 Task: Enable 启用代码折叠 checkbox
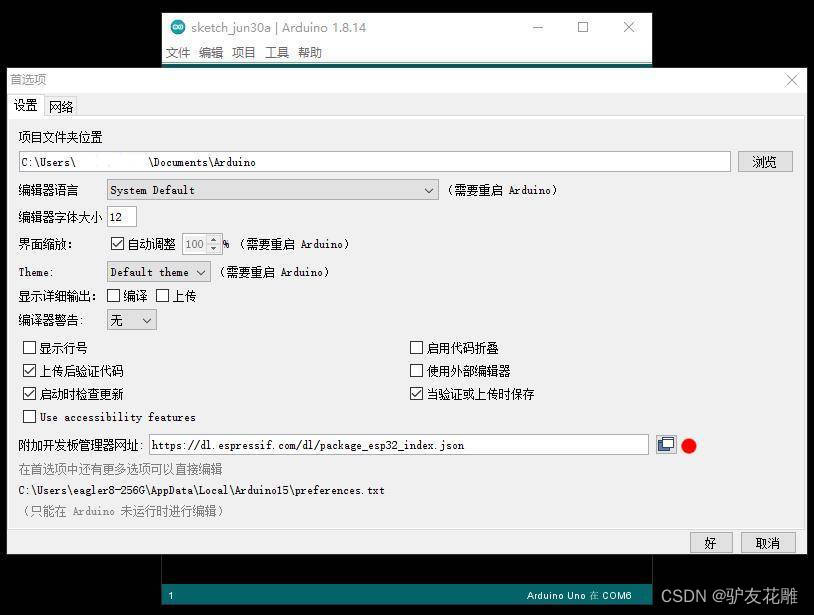416,348
